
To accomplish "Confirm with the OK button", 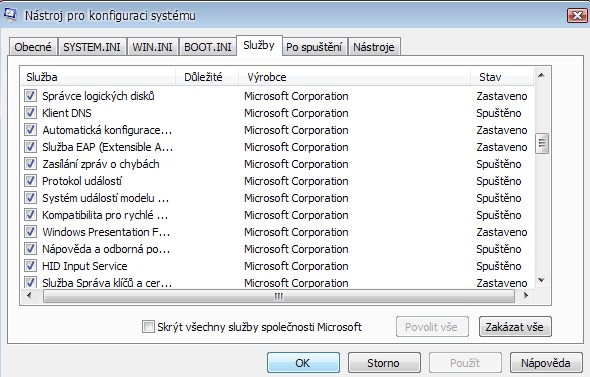I will click(x=303, y=363).
